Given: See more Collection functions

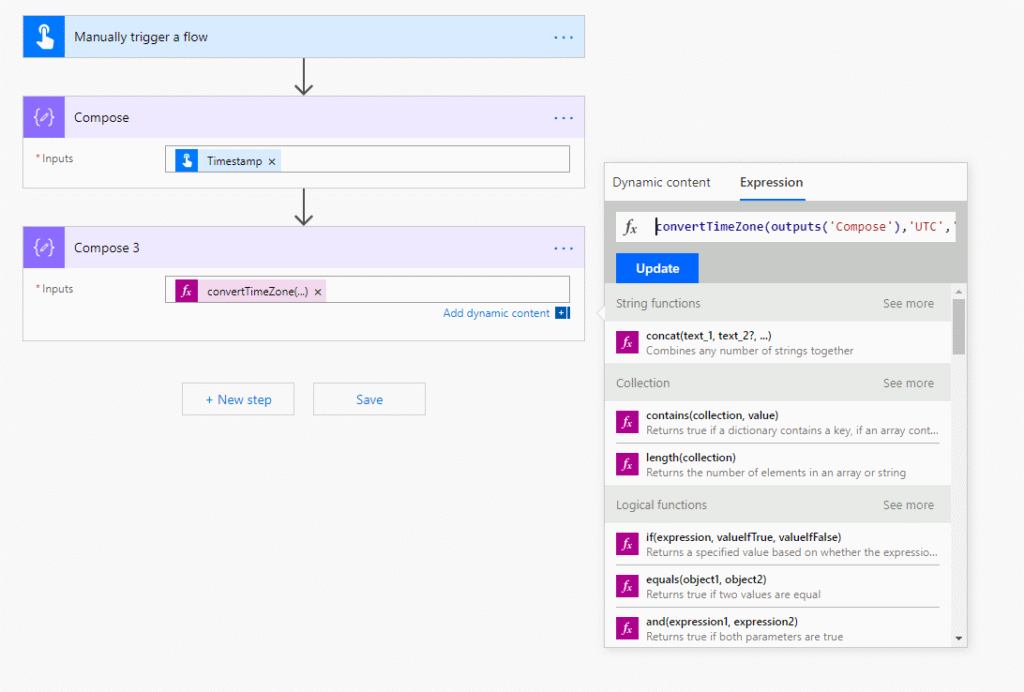Looking at the screenshot, I should 908,383.
